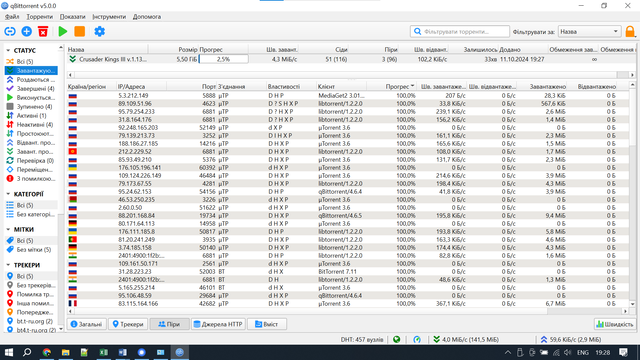Collapse the ТРЕКЕРИ section
This screenshot has width=640, height=360.
click(x=8, y=265)
